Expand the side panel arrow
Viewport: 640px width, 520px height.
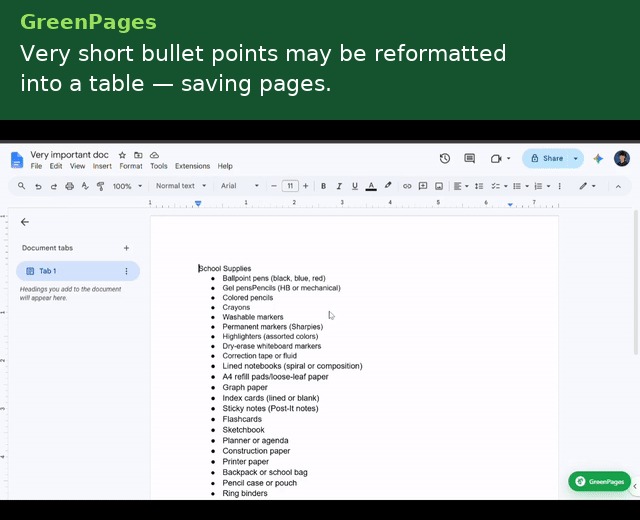(635, 486)
